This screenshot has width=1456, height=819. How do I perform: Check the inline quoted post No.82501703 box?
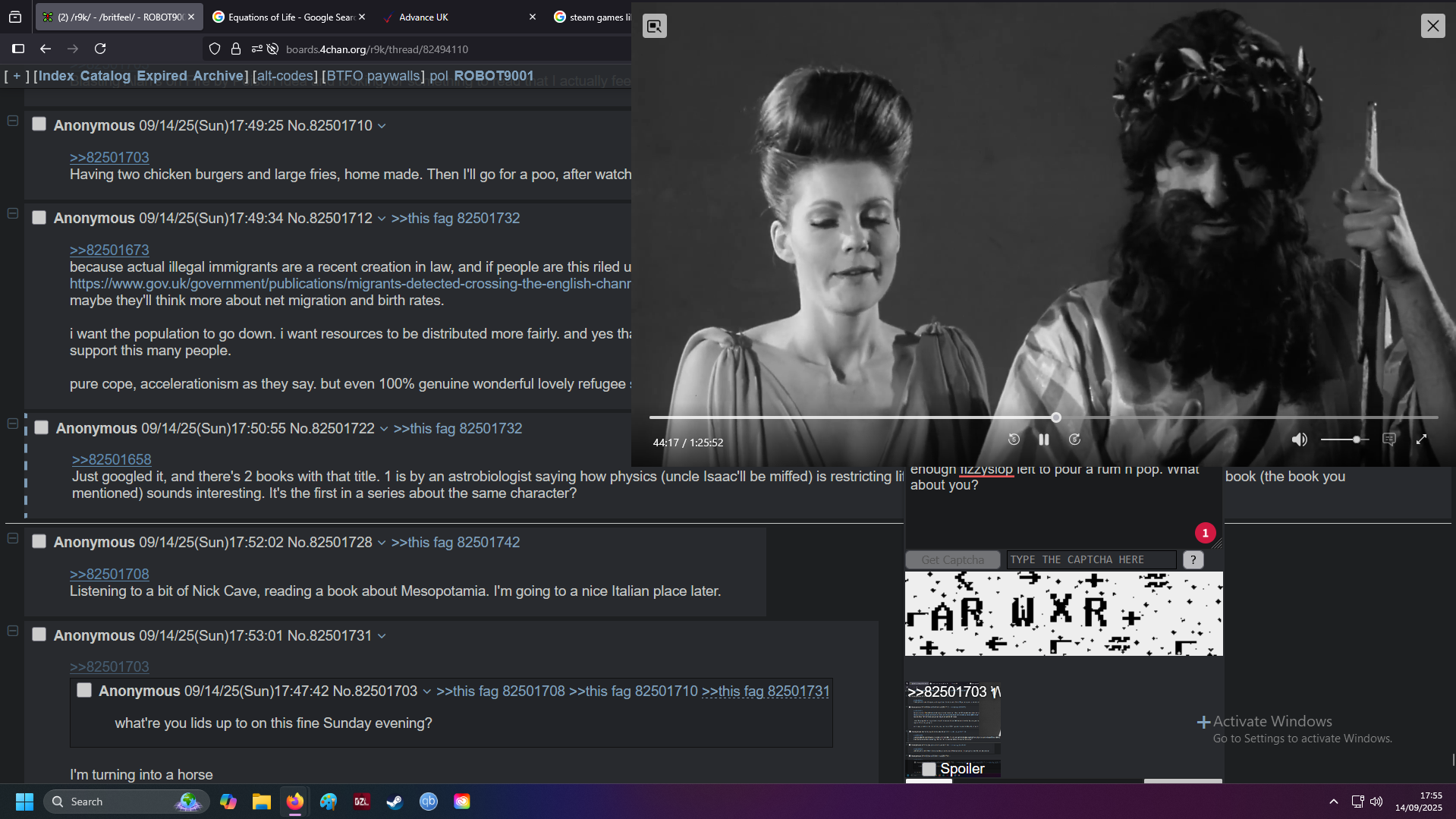[84, 691]
